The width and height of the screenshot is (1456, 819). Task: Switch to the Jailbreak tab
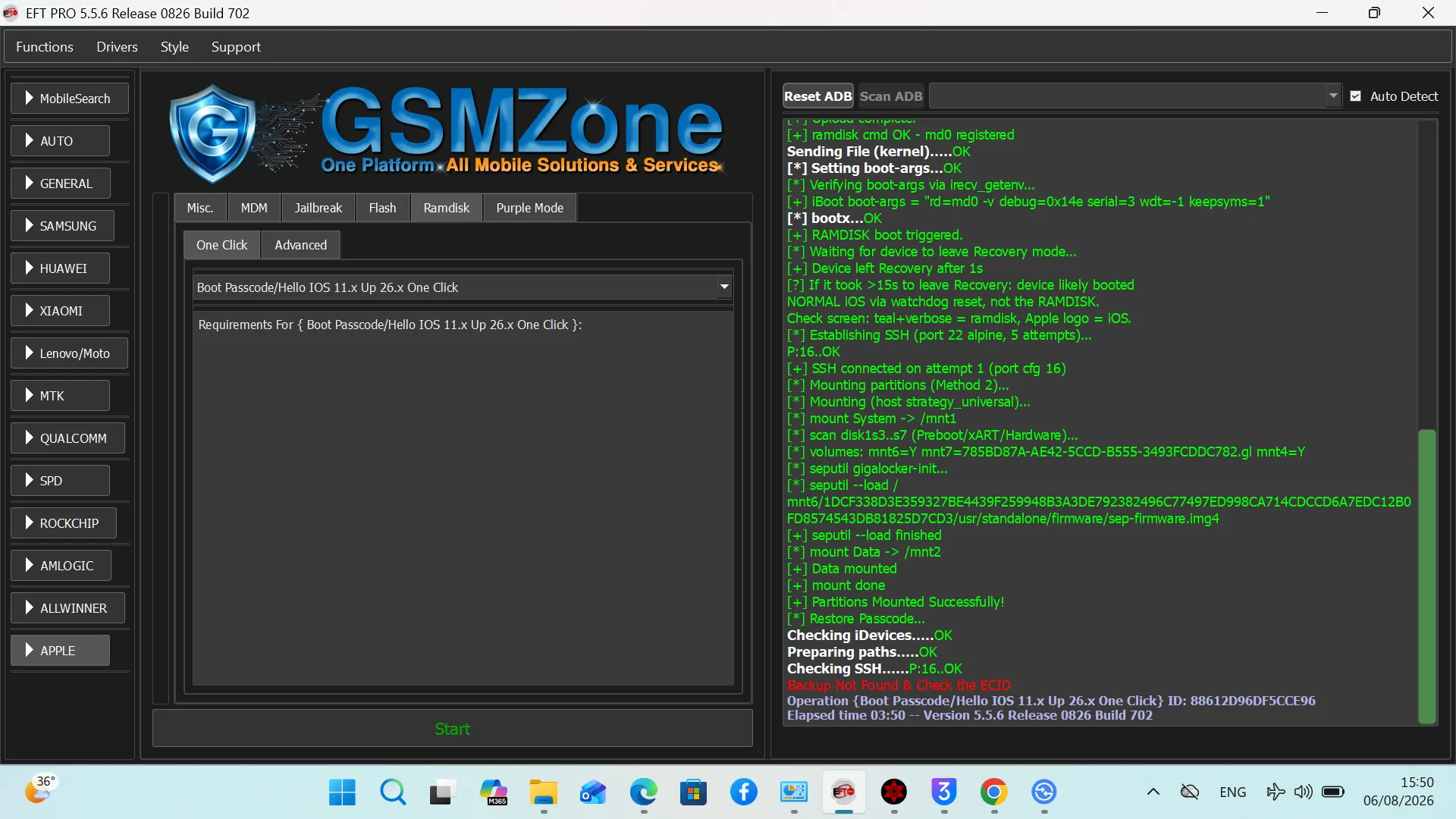318,208
